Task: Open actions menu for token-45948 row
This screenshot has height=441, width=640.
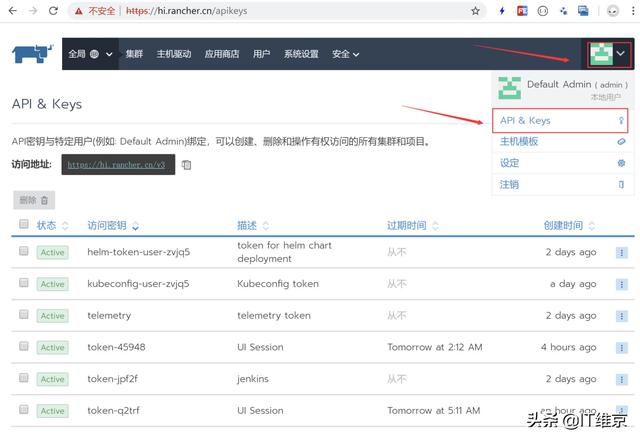Action: tap(622, 347)
